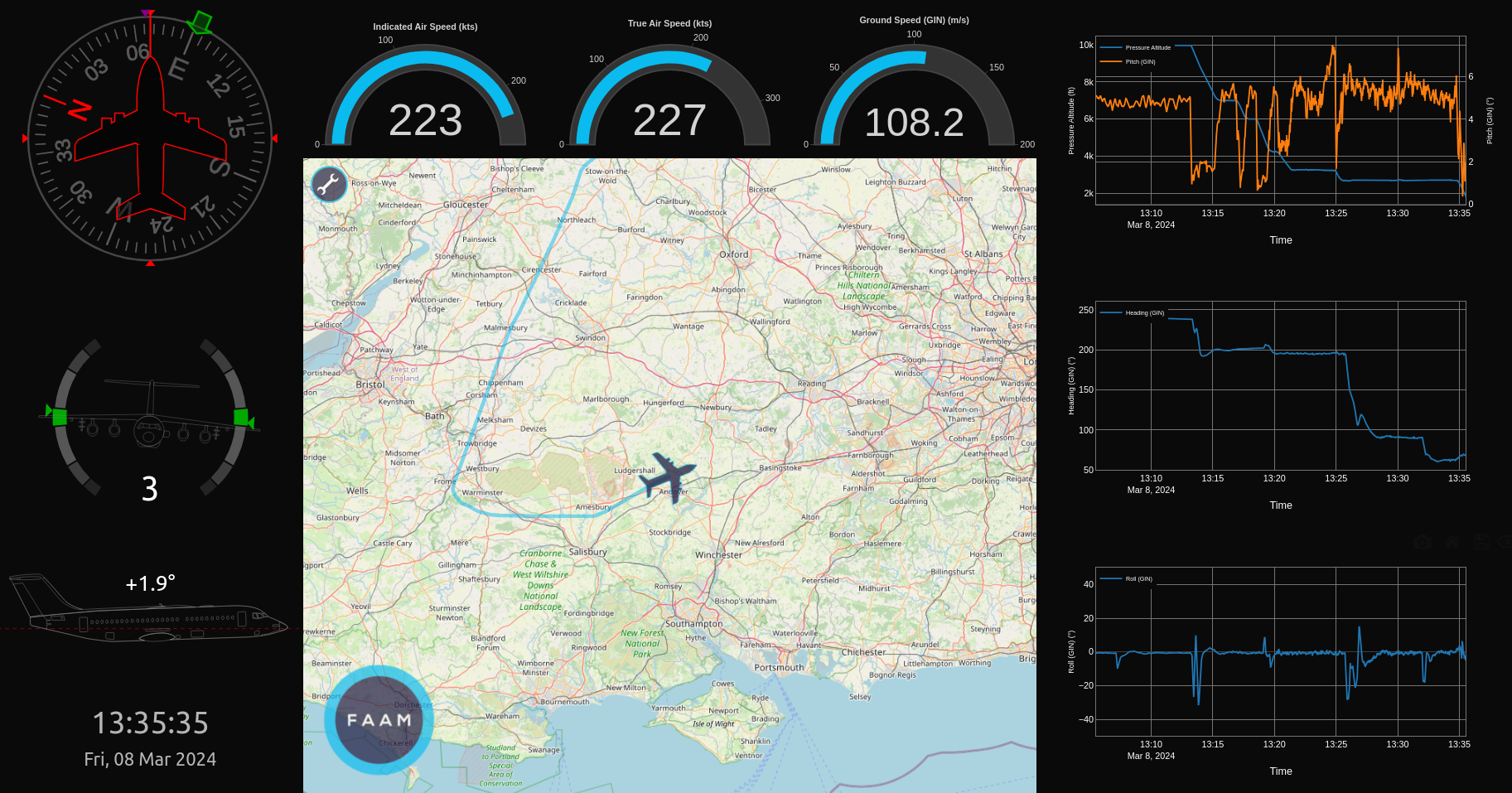Viewport: 1512px width, 793px height.
Task: Click the faint home reset-axes chart icon
Action: (x=1452, y=542)
